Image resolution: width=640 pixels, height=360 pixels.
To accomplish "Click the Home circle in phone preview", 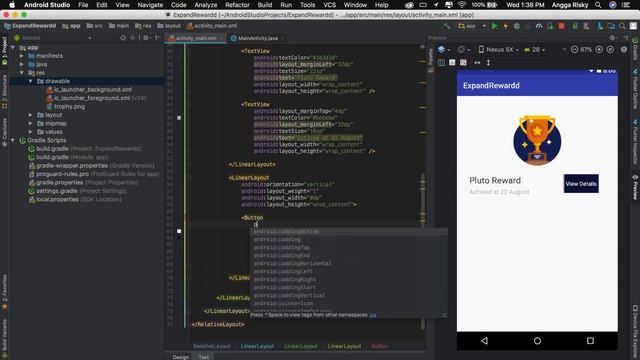I will point(537,341).
